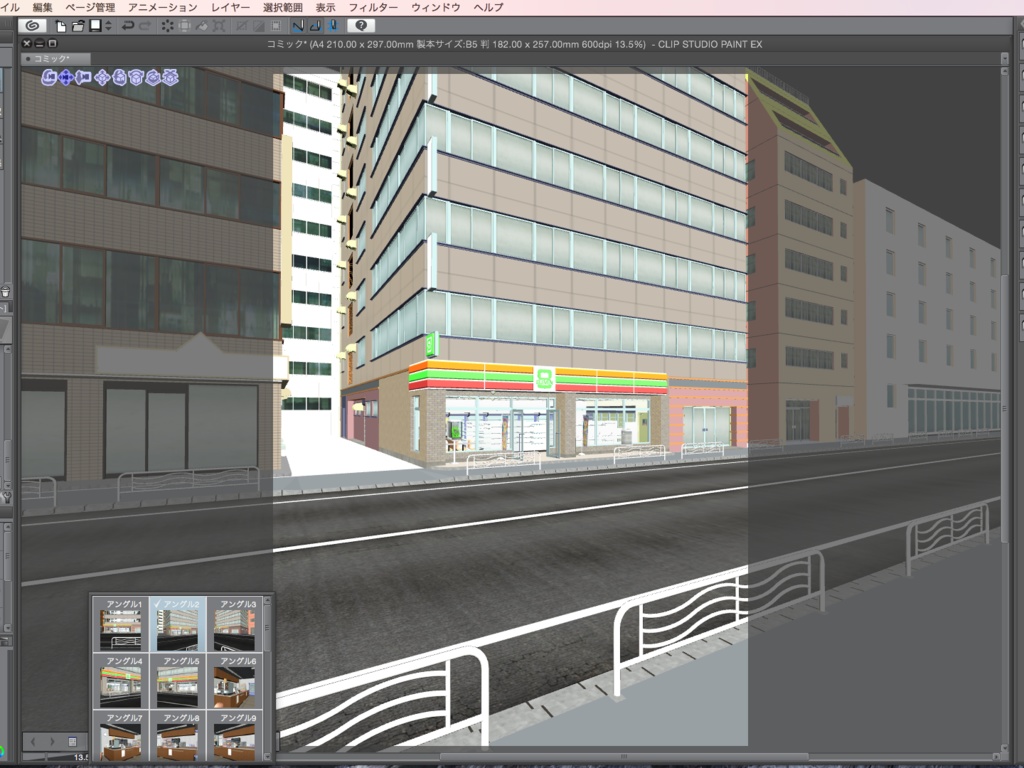Open the 選択範囲 menu

click(x=283, y=7)
